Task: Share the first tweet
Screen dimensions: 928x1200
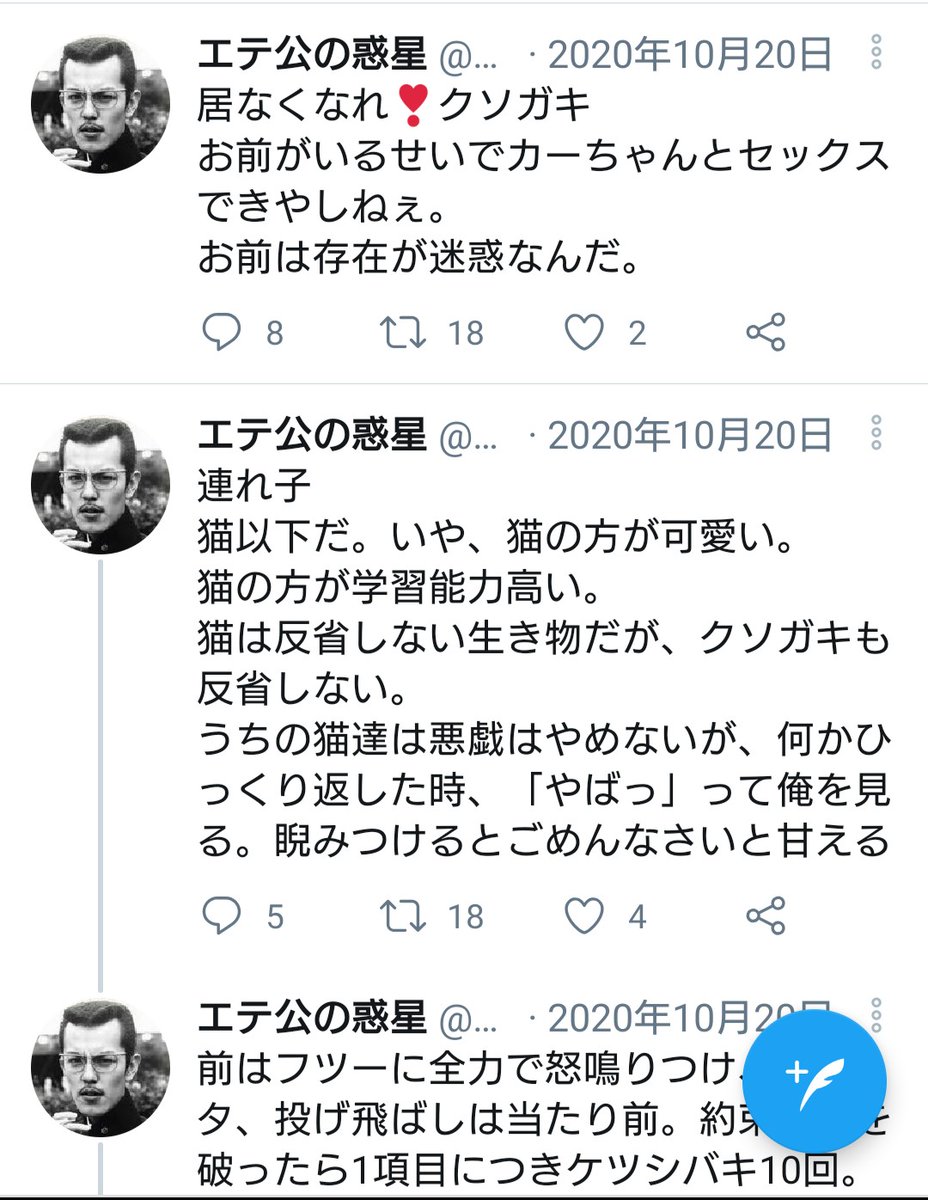Action: coord(766,333)
